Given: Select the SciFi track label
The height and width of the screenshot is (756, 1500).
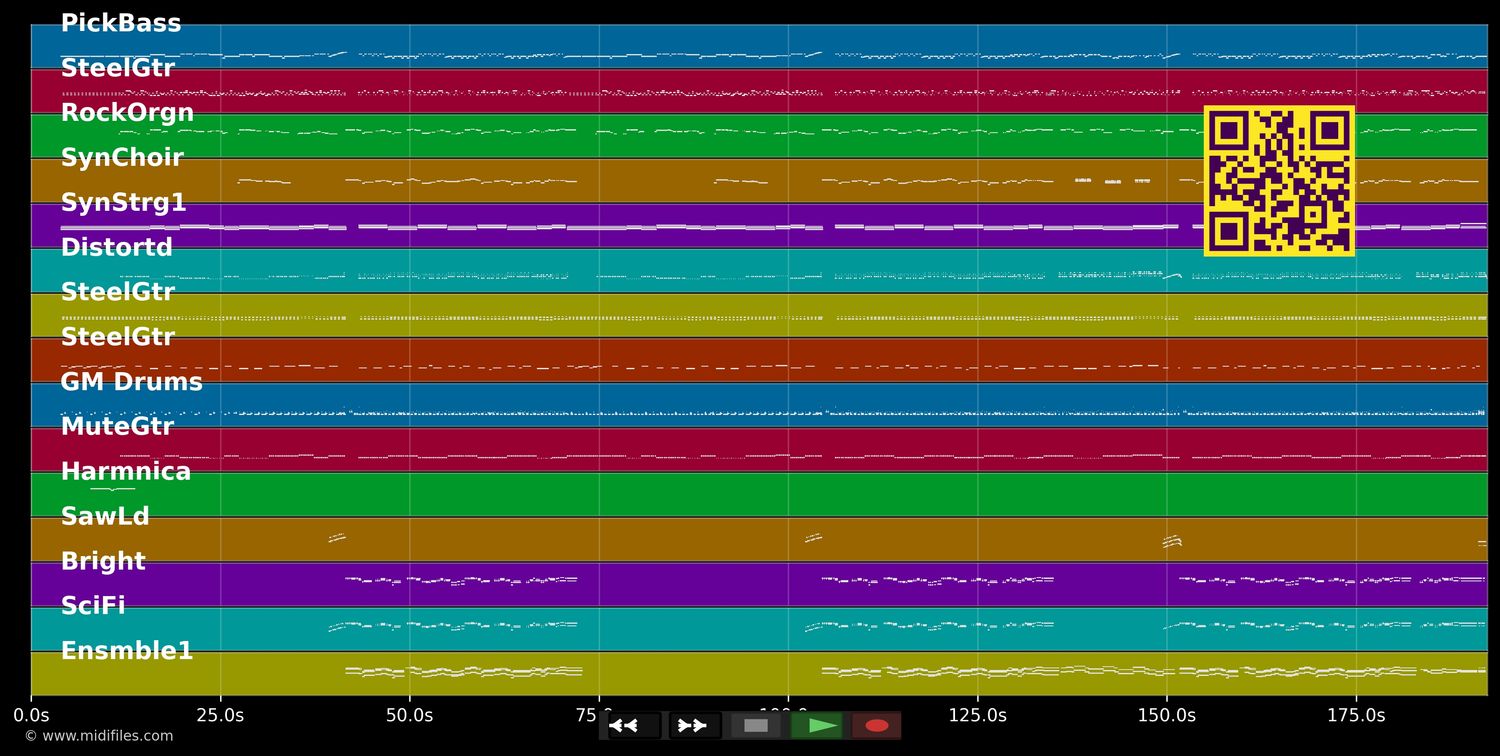Looking at the screenshot, I should (x=93, y=606).
